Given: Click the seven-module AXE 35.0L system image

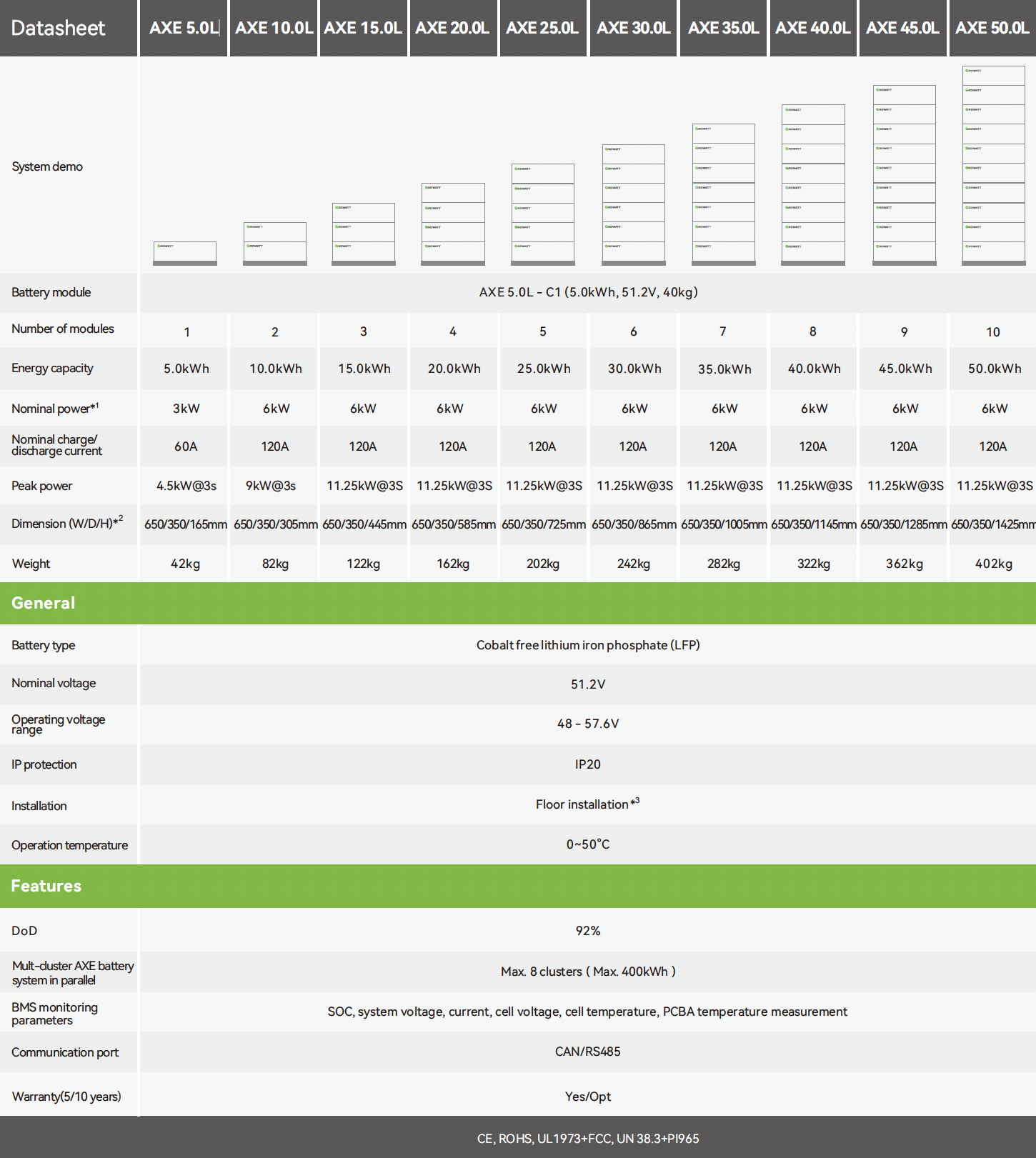Looking at the screenshot, I should coord(724,194).
